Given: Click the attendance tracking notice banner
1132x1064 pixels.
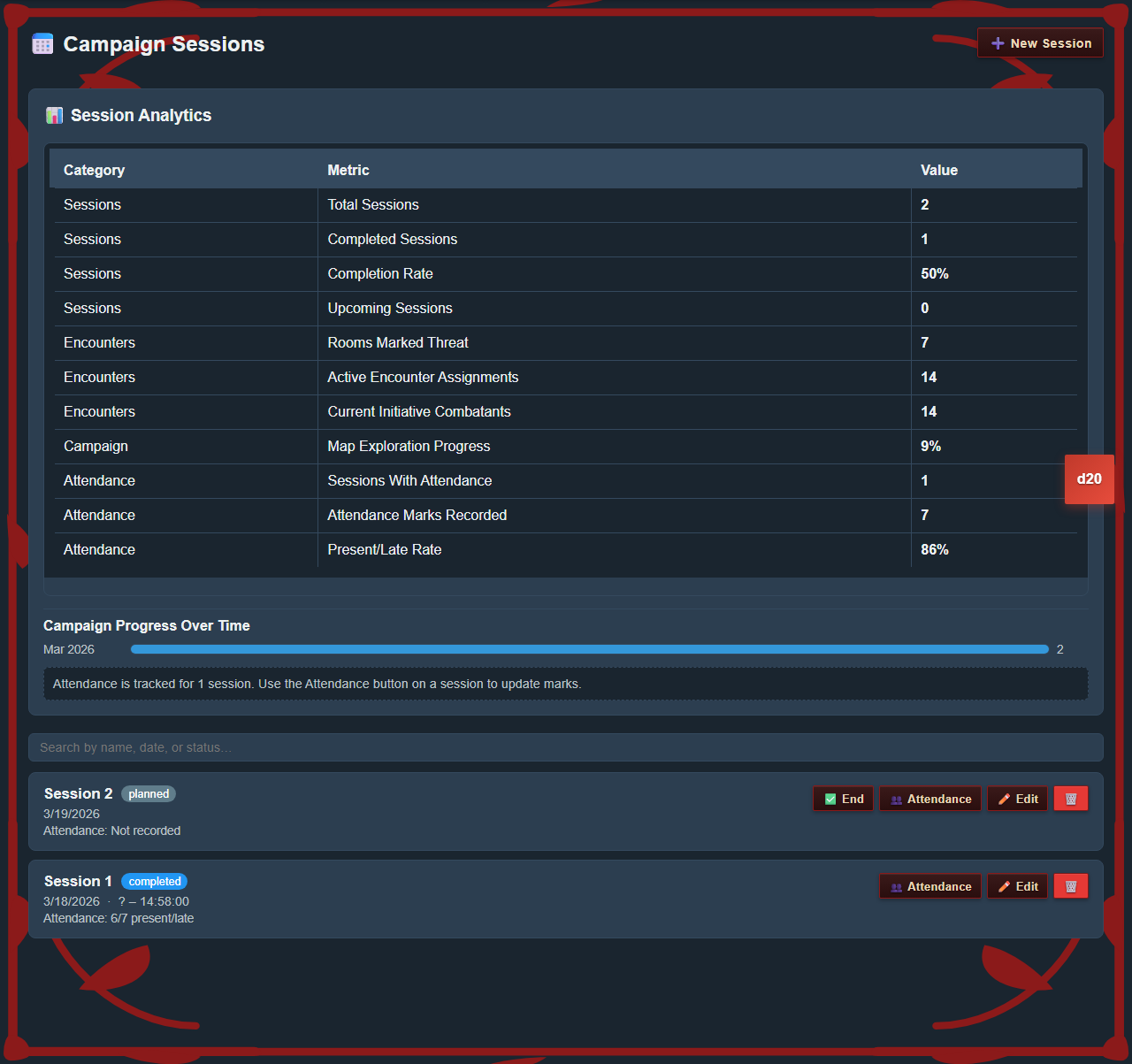Looking at the screenshot, I should (566, 683).
